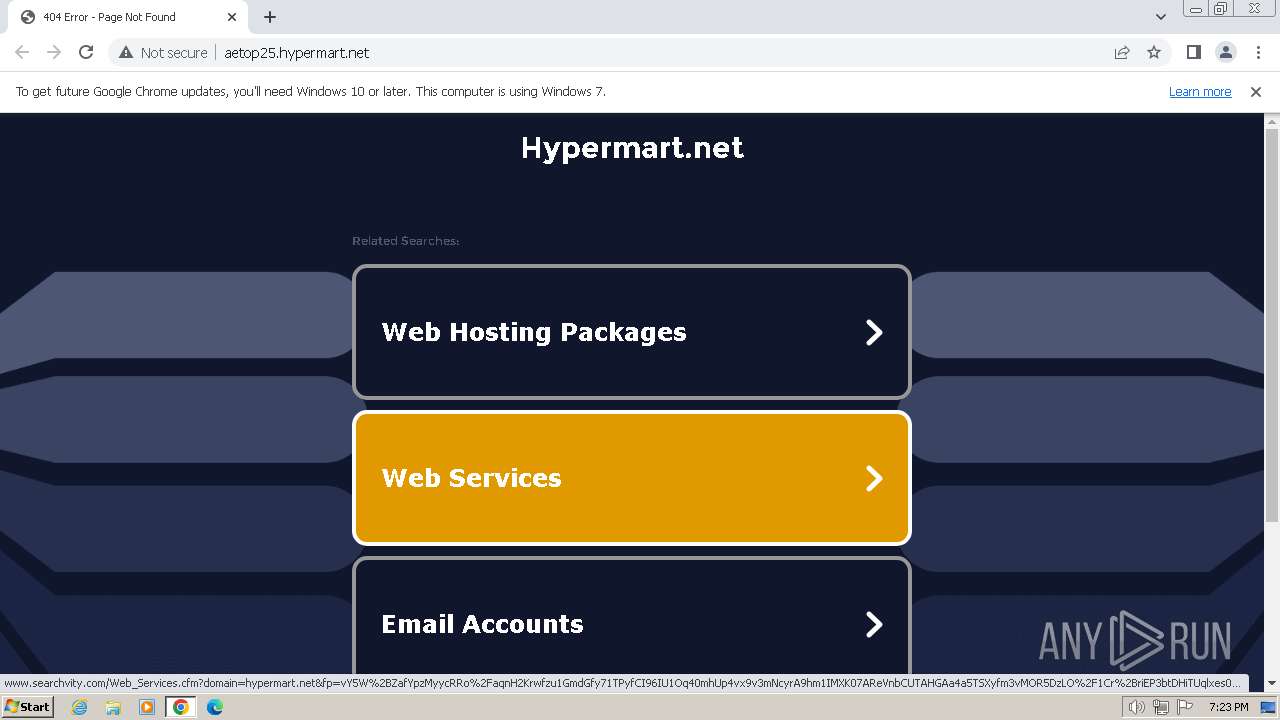Open a new browser tab
This screenshot has height=720, width=1280.
click(270, 17)
